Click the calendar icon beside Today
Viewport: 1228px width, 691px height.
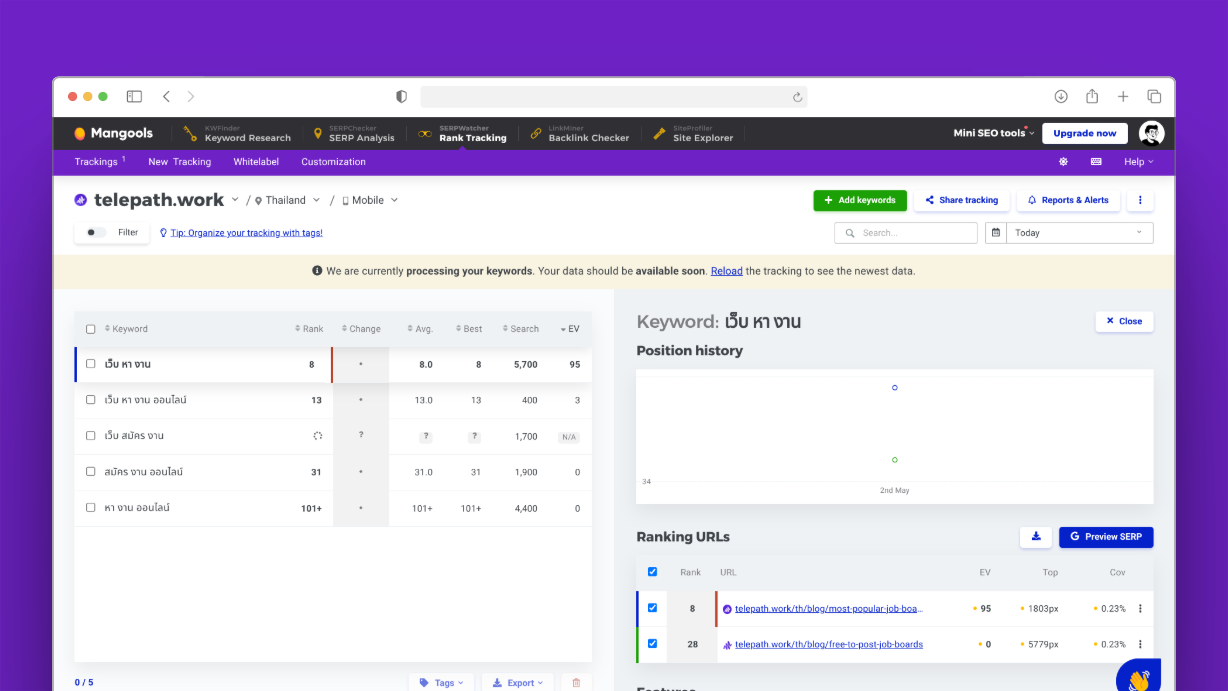pyautogui.click(x=996, y=233)
